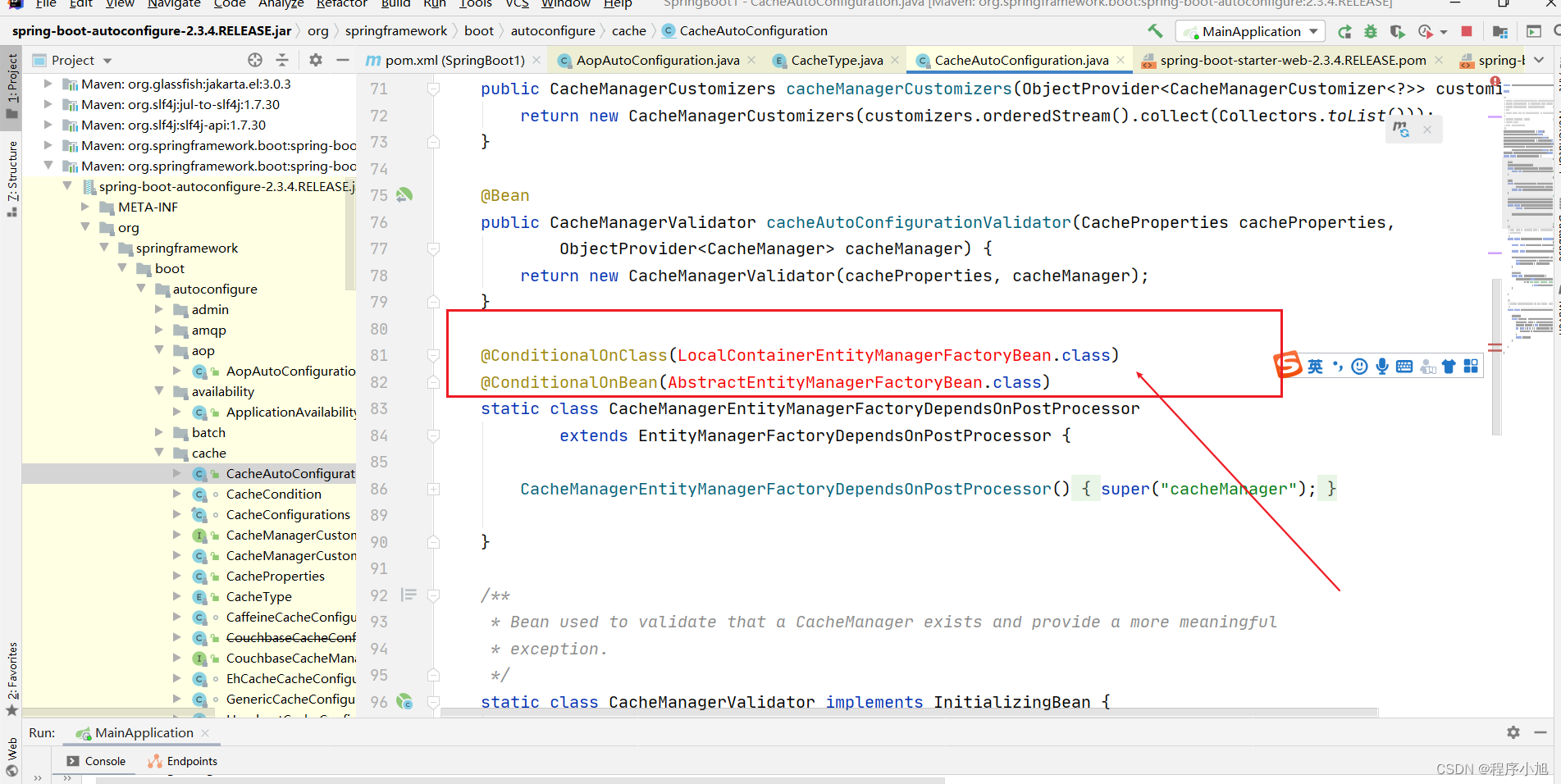Close the floating translate popup
Viewport: 1561px width, 784px height.
click(x=1427, y=130)
